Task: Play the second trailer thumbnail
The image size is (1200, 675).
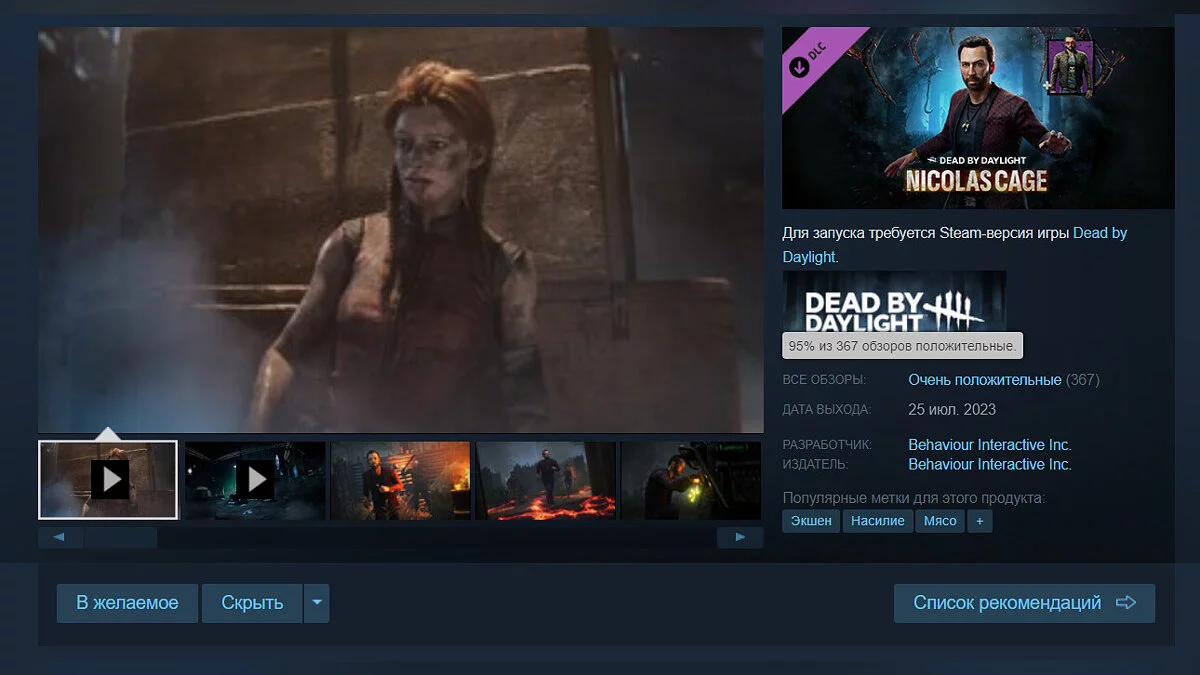Action: tap(255, 480)
